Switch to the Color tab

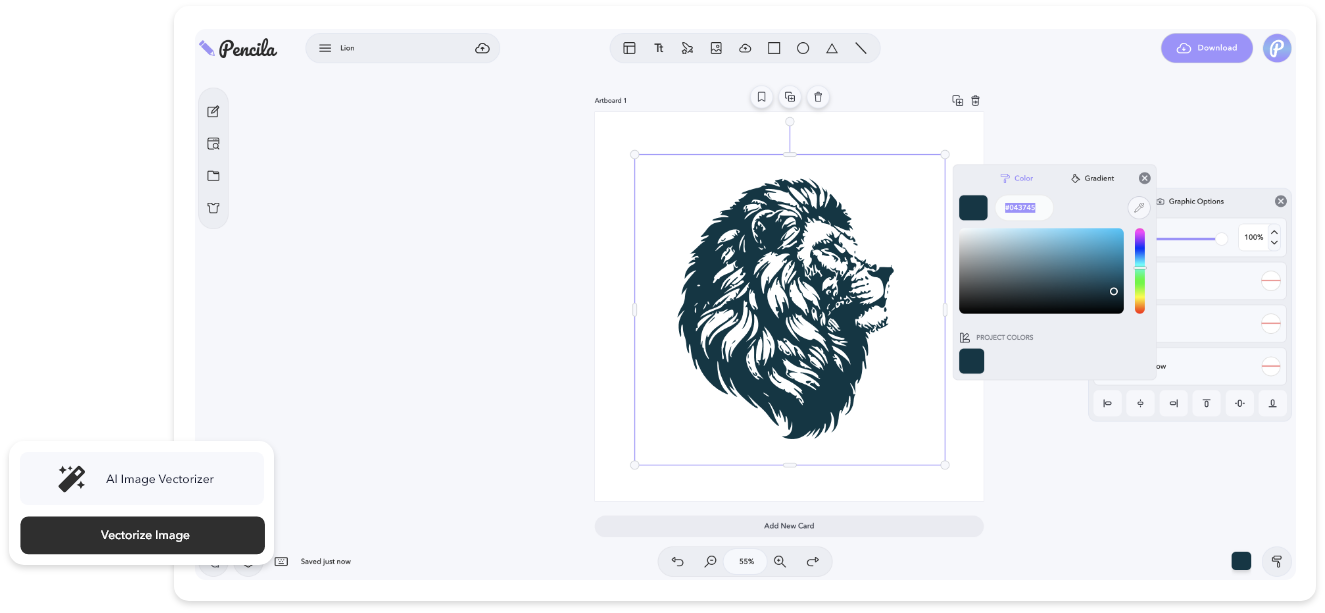tap(1017, 178)
